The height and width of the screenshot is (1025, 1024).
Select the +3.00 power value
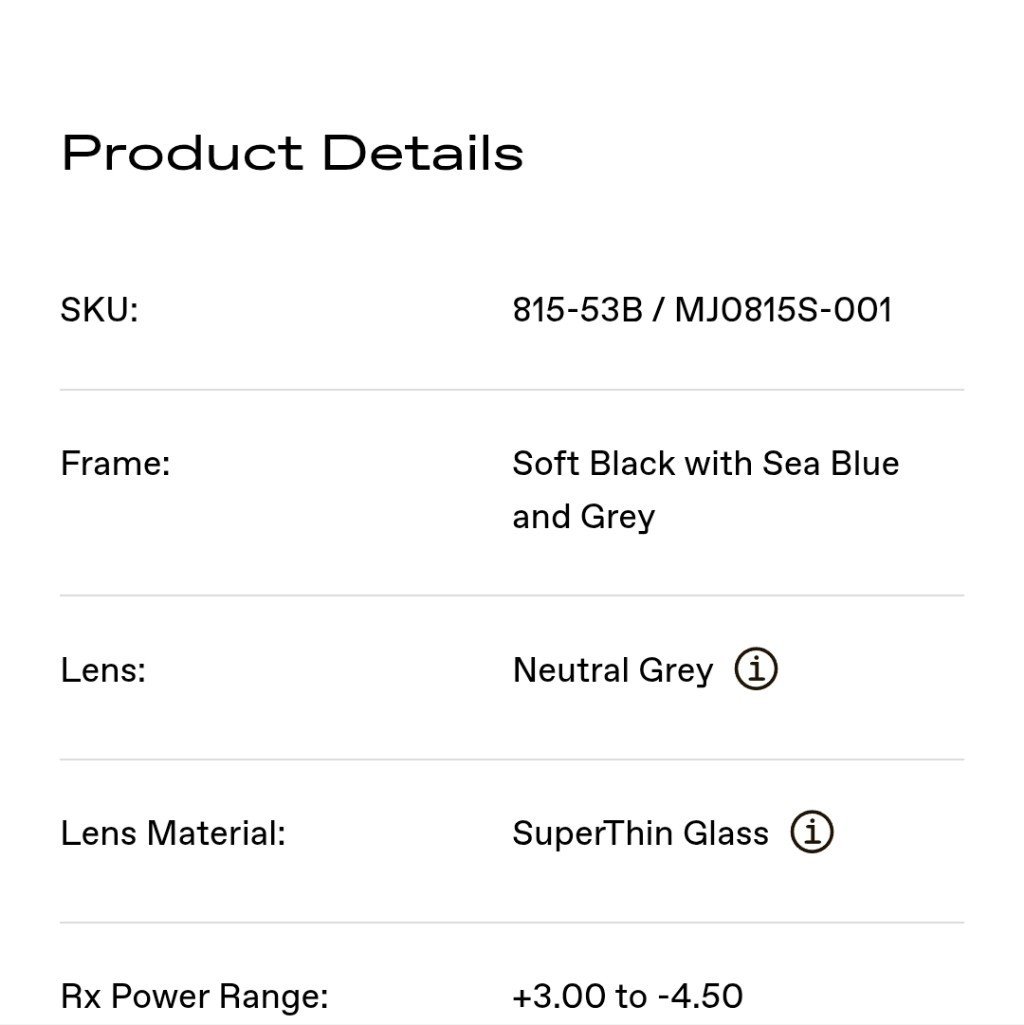click(x=559, y=996)
